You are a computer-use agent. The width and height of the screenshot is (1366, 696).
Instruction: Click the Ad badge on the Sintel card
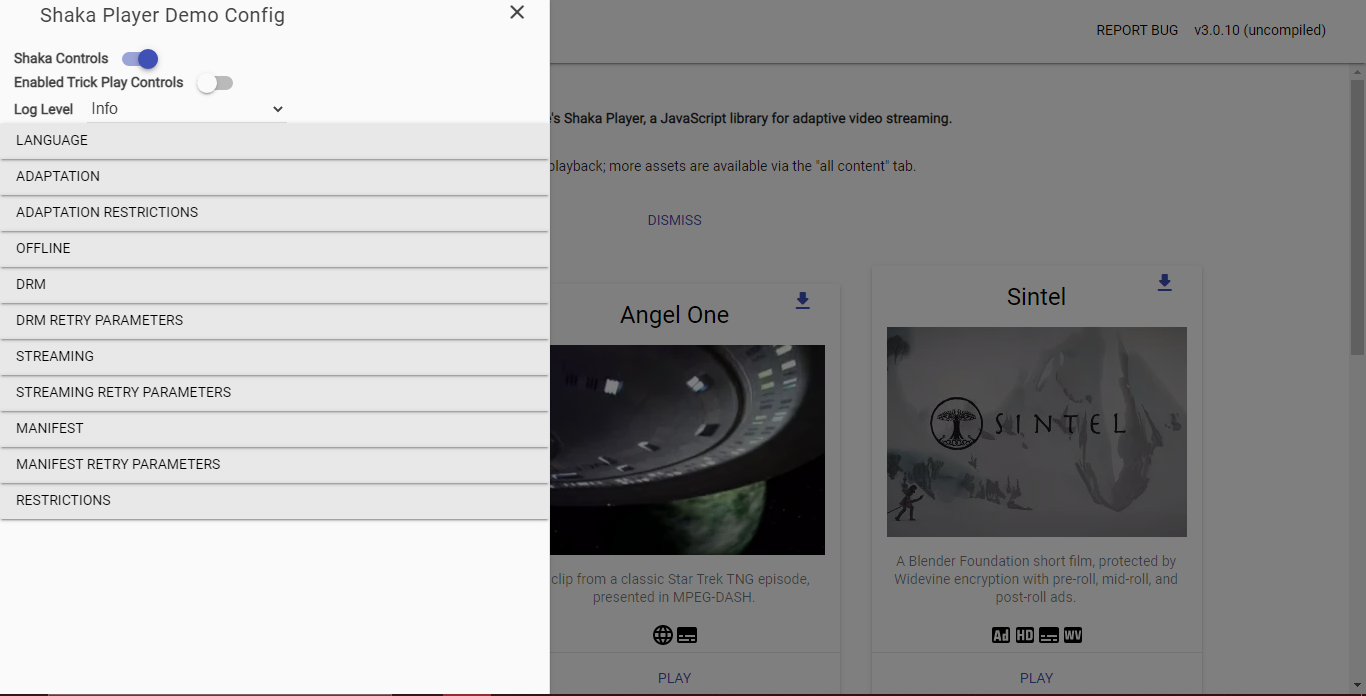point(1000,634)
